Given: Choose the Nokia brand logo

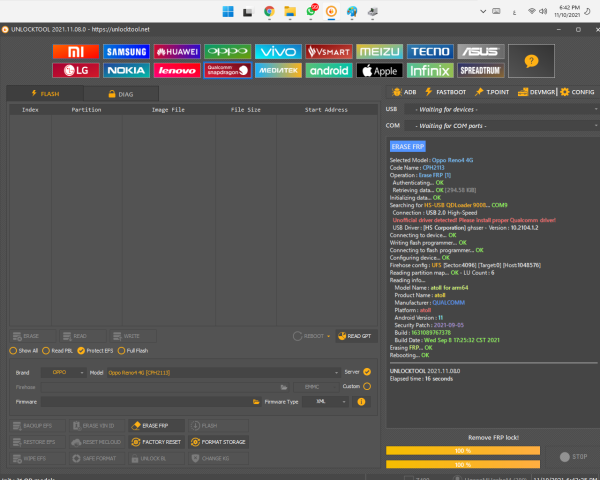Looking at the screenshot, I should tap(126, 70).
